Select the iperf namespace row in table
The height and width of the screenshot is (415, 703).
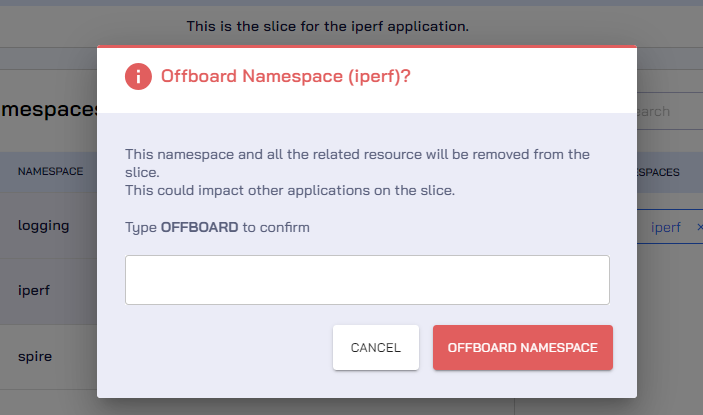click(x=48, y=291)
